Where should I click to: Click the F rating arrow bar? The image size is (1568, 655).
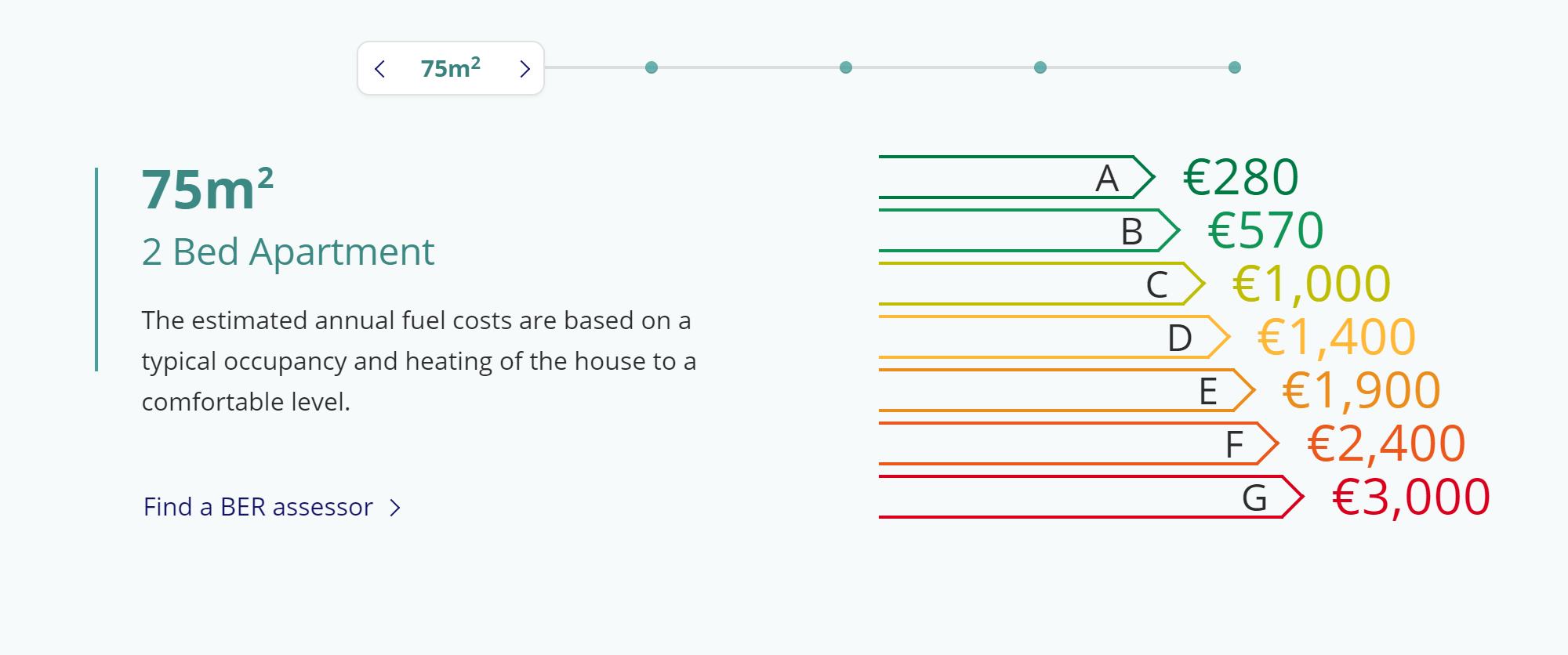1080,443
